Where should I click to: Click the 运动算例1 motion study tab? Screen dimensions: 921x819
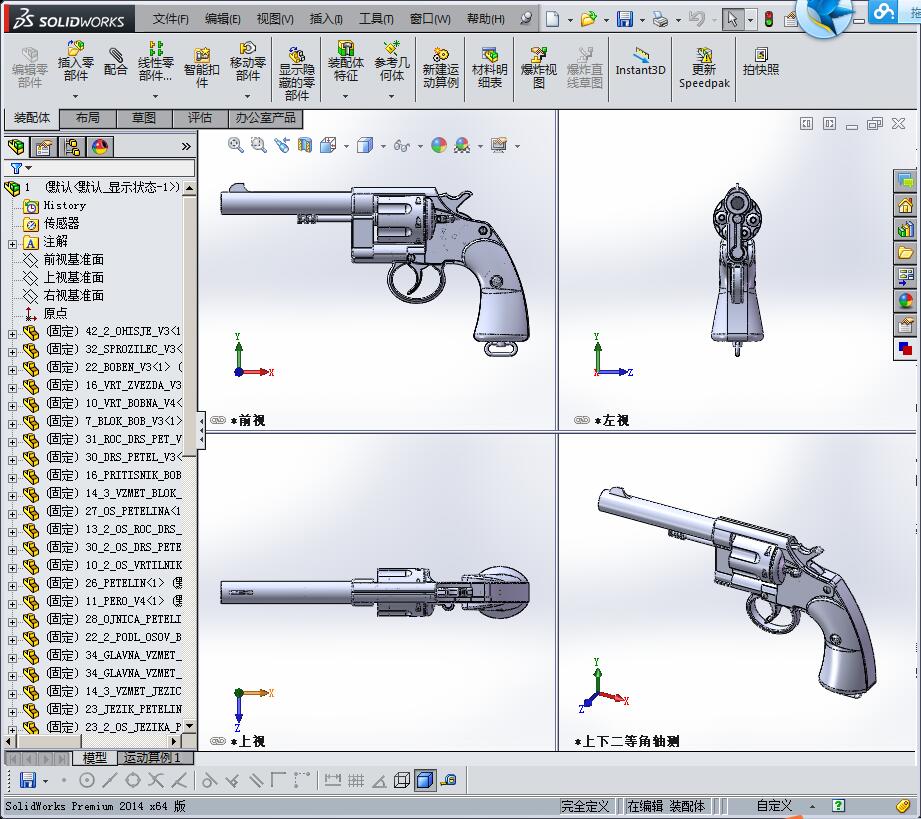(152, 758)
